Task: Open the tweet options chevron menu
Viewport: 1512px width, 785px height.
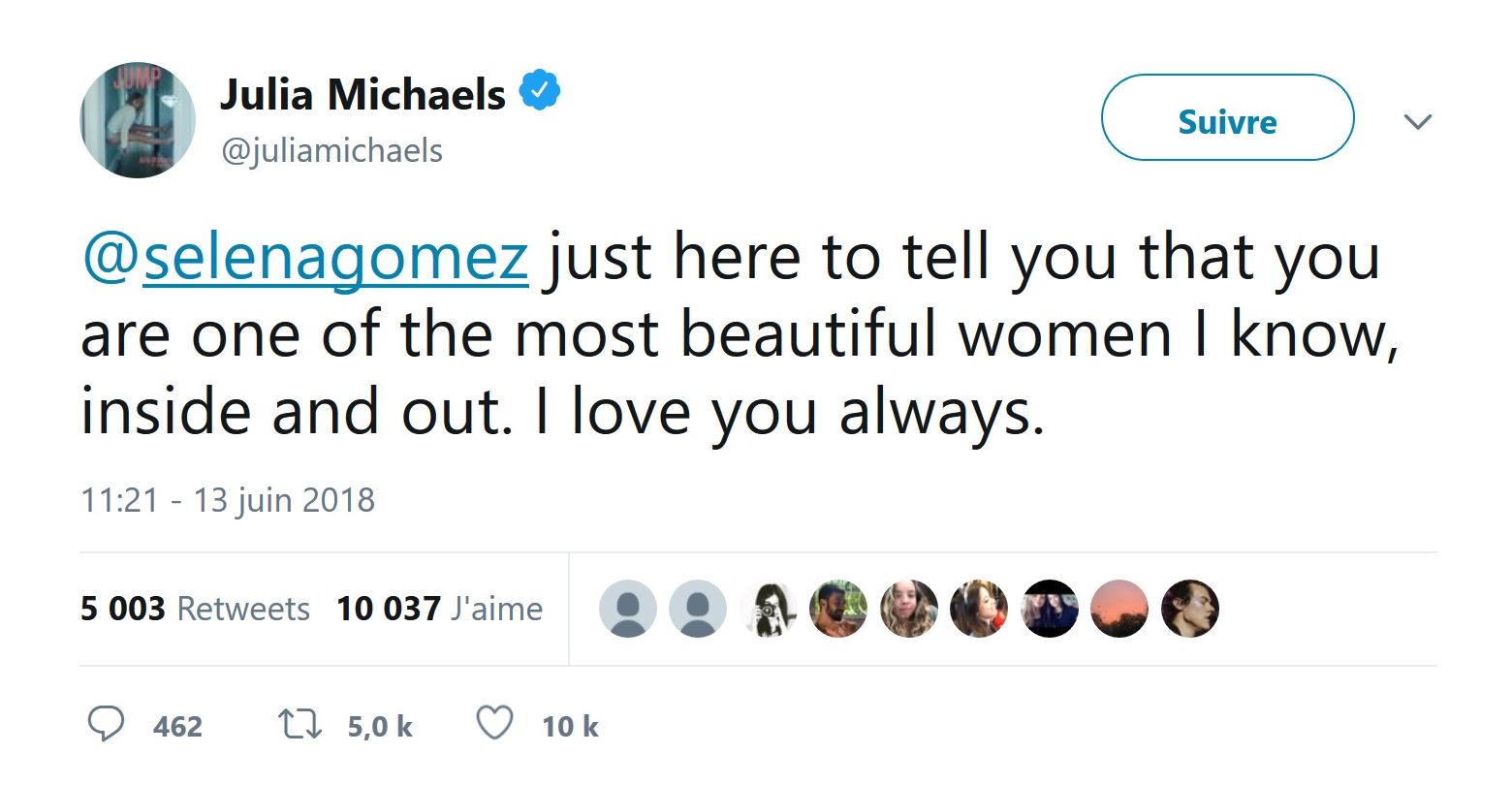Action: [x=1418, y=122]
